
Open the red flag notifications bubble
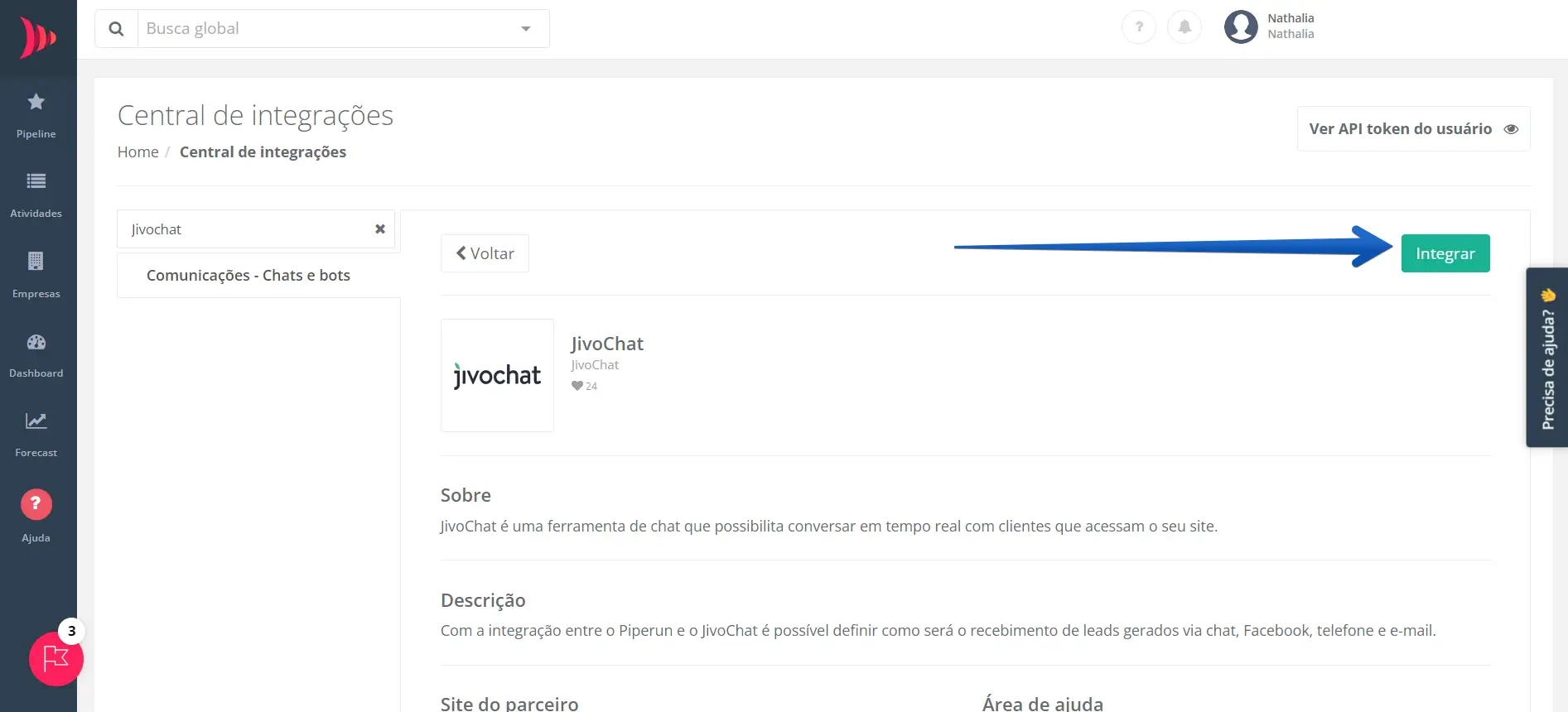pyautogui.click(x=55, y=659)
